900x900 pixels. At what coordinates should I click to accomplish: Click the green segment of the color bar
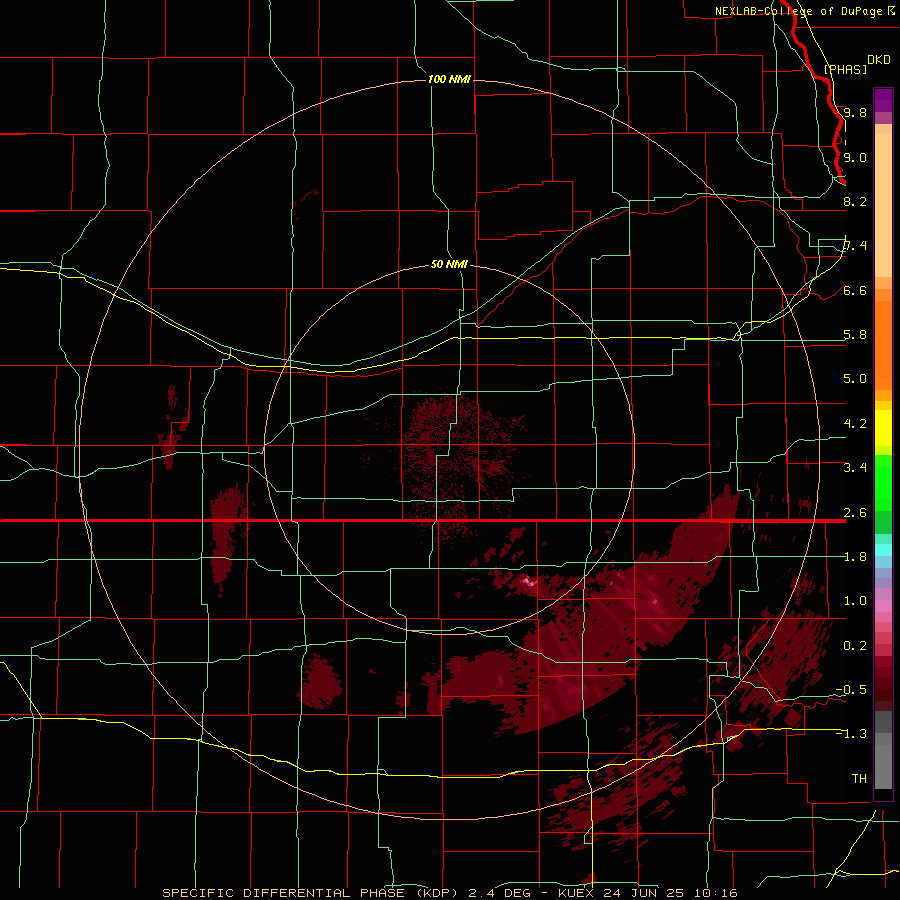click(x=883, y=482)
